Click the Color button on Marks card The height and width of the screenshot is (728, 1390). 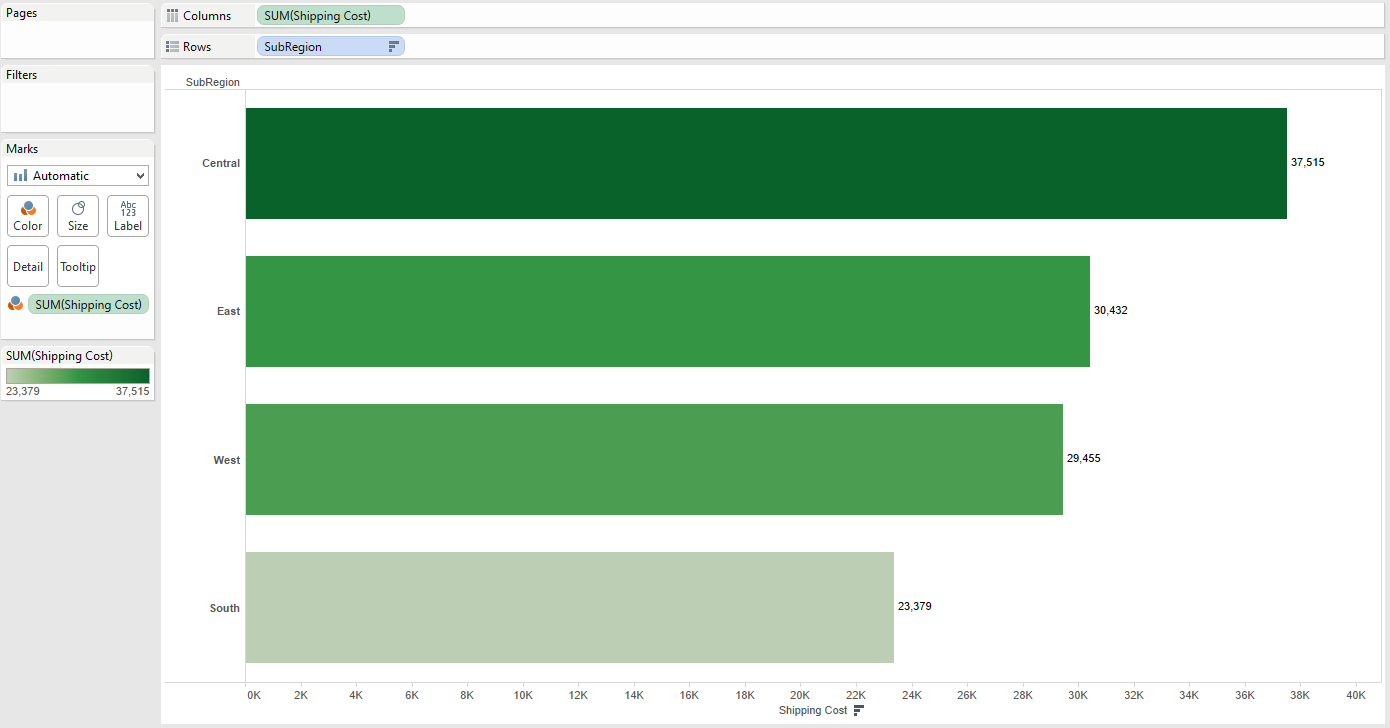click(28, 215)
